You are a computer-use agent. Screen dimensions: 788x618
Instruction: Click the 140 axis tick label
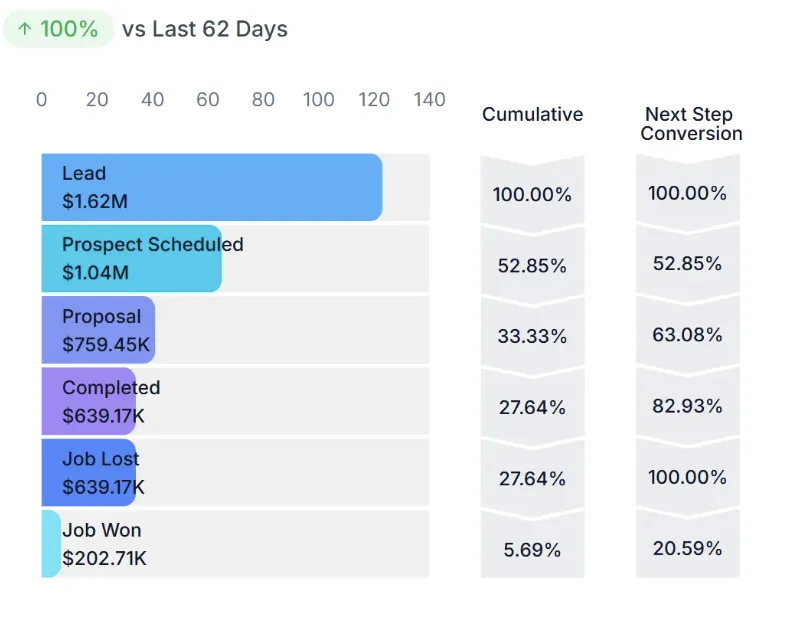click(429, 100)
